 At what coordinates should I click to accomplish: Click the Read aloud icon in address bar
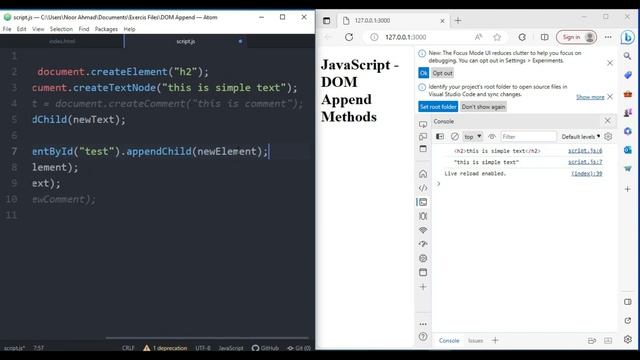(478, 37)
